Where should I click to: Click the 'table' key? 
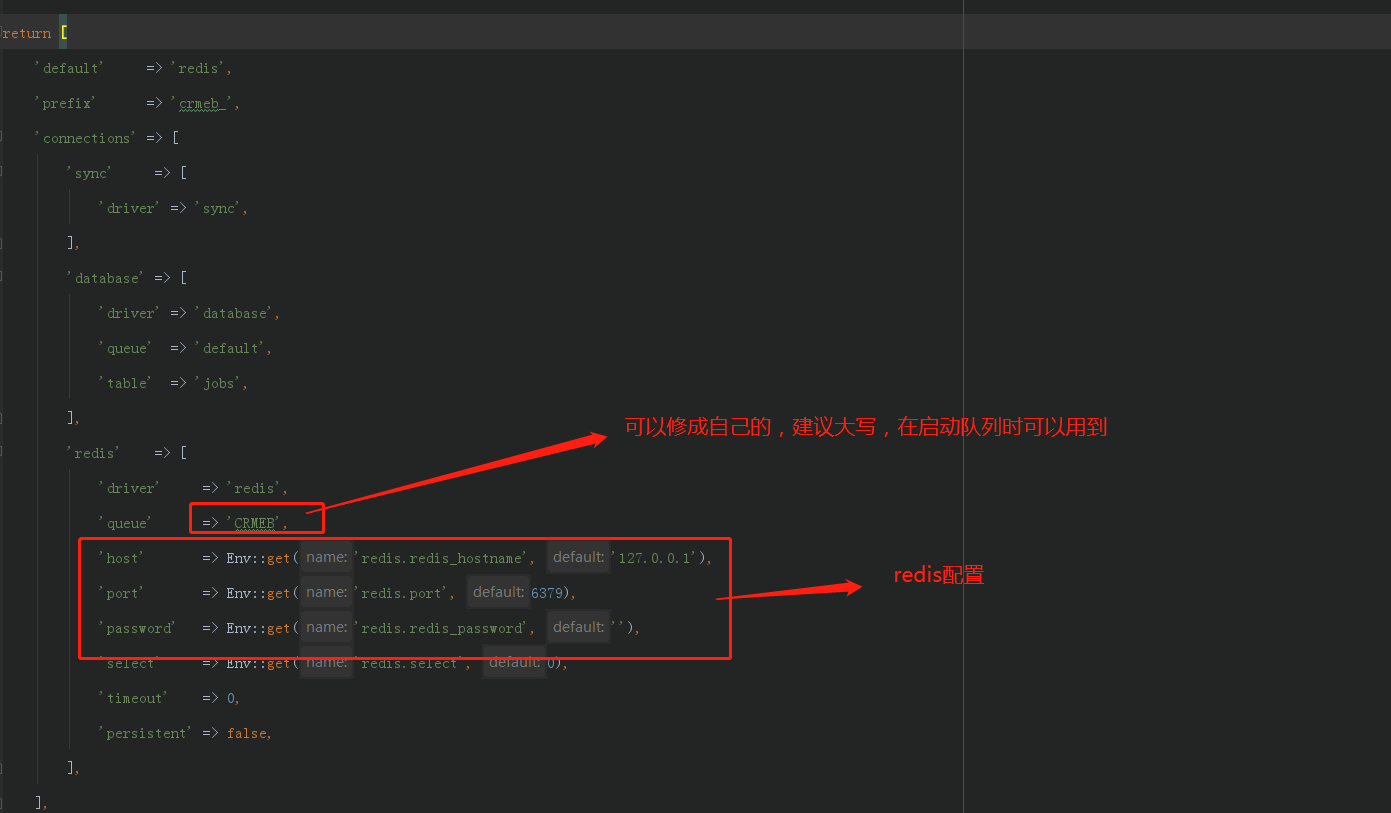click(124, 383)
